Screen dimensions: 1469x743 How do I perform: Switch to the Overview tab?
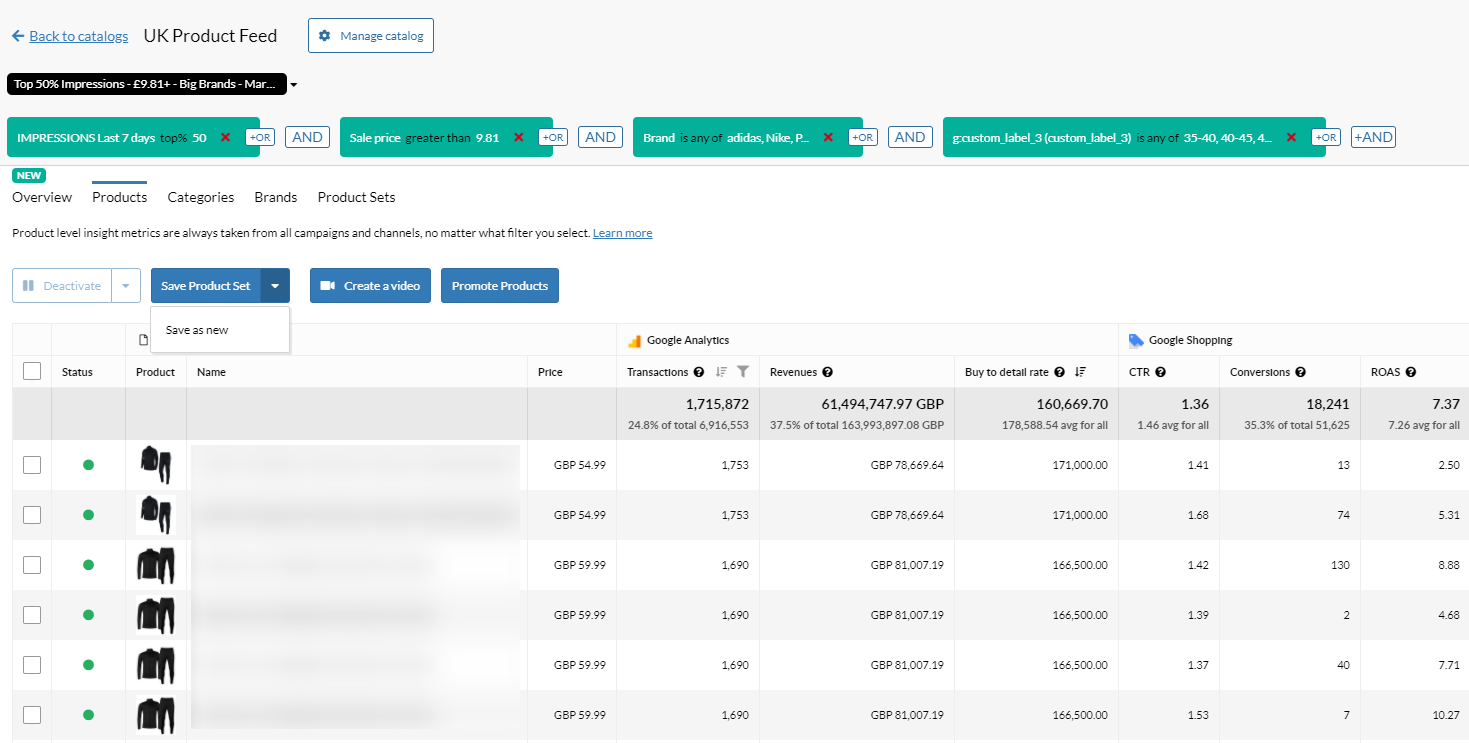coord(42,197)
